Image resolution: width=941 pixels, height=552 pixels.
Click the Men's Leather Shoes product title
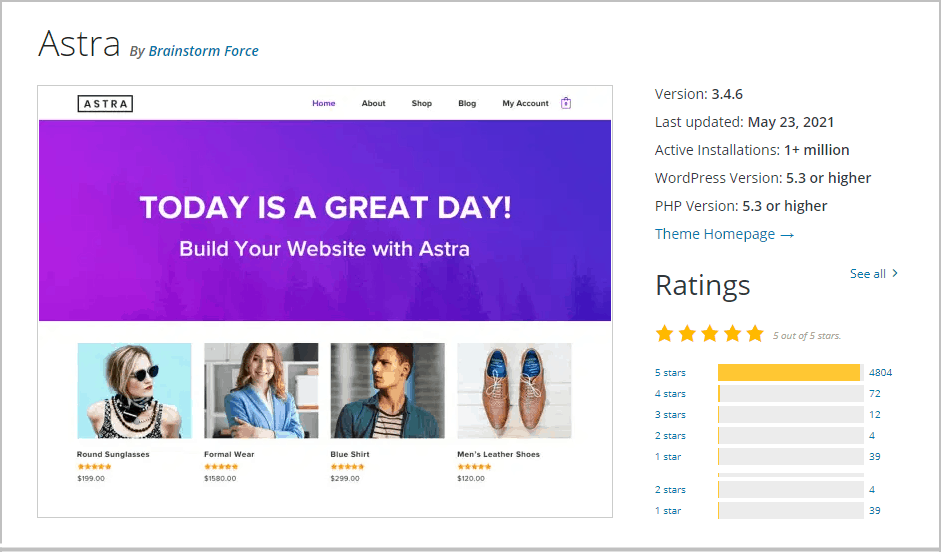498,454
